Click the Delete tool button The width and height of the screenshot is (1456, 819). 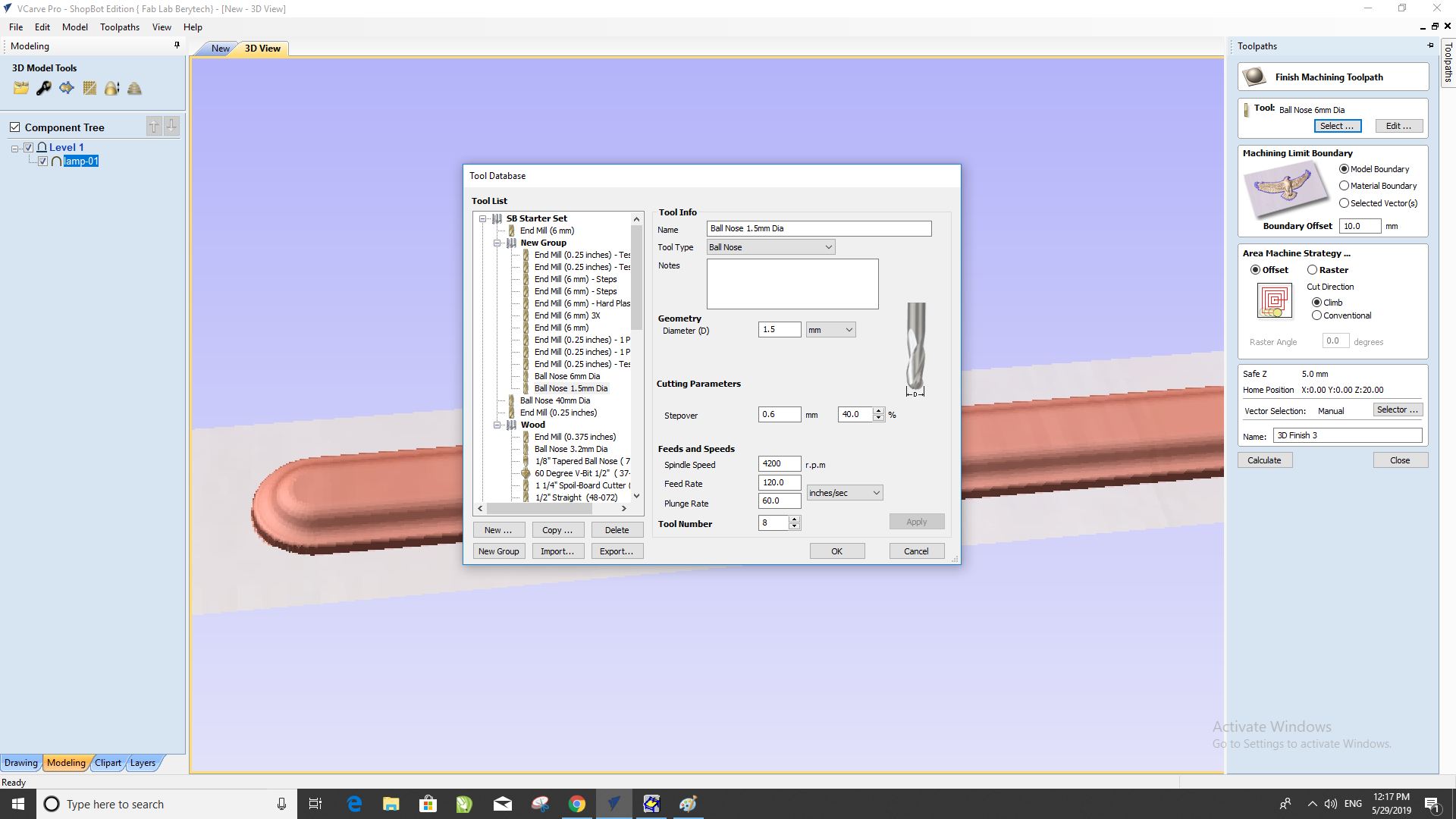click(617, 530)
